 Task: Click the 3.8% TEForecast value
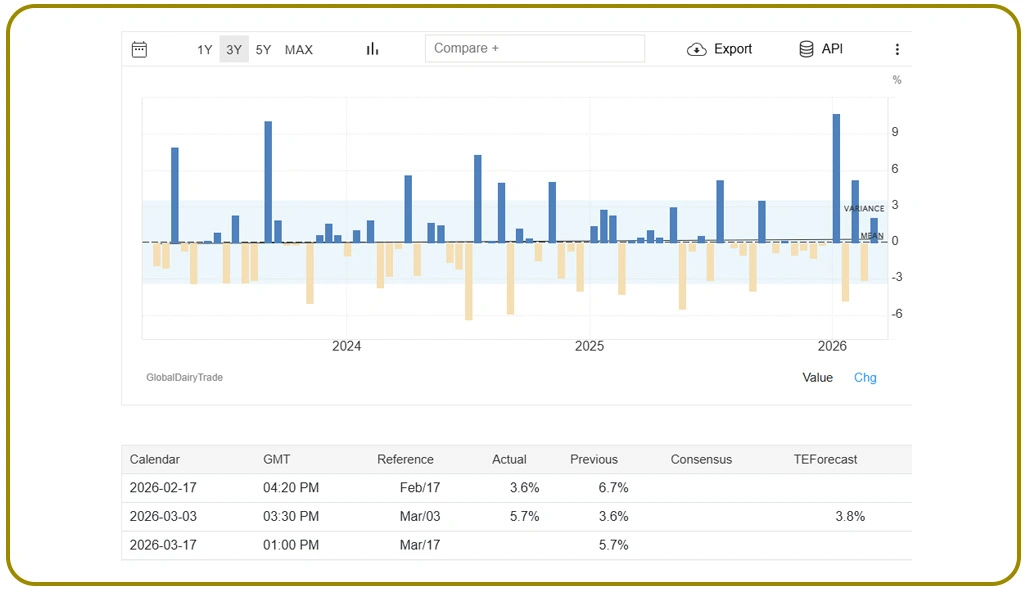[850, 517]
